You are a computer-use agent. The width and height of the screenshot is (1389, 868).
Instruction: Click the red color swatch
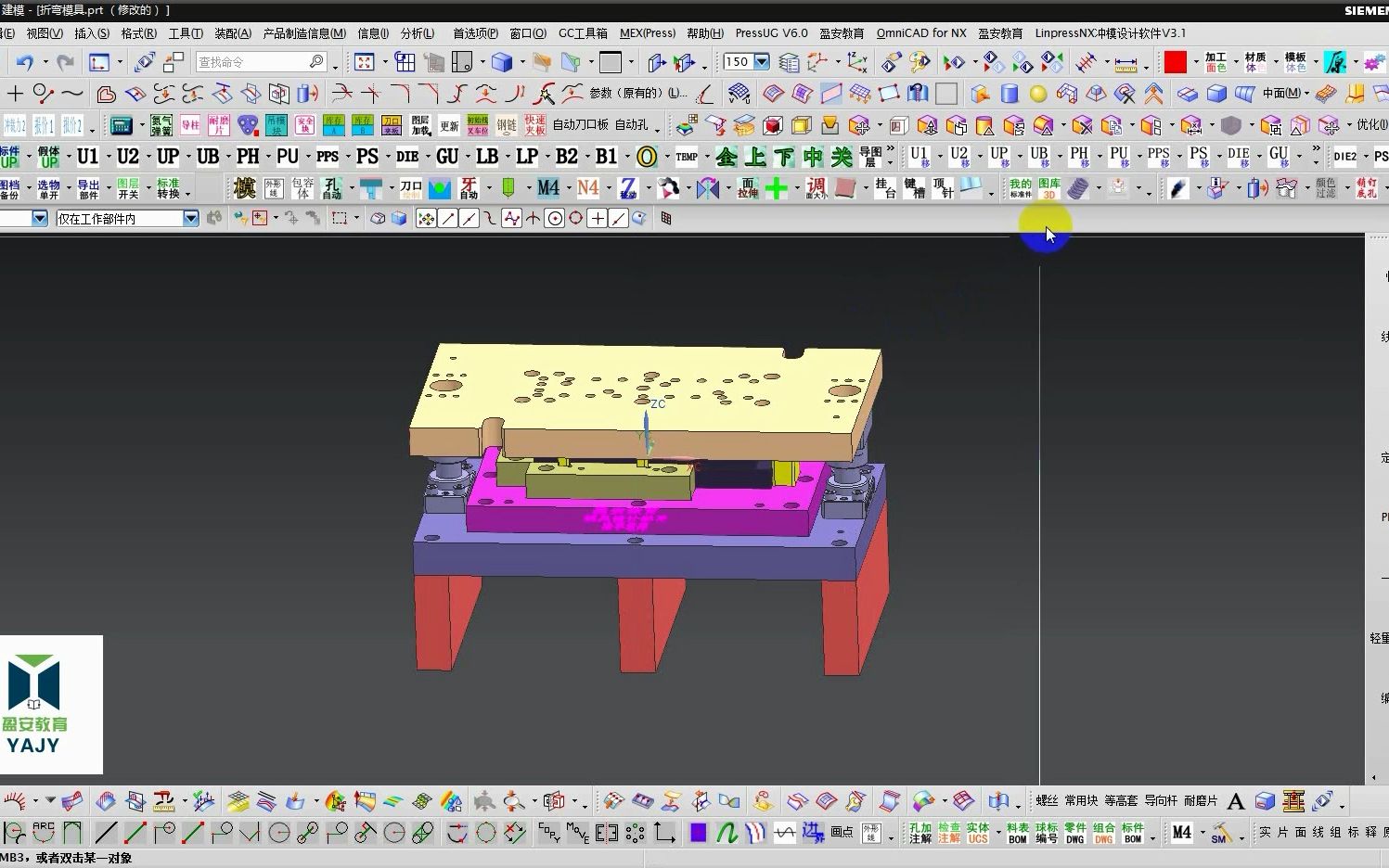tap(1176, 62)
